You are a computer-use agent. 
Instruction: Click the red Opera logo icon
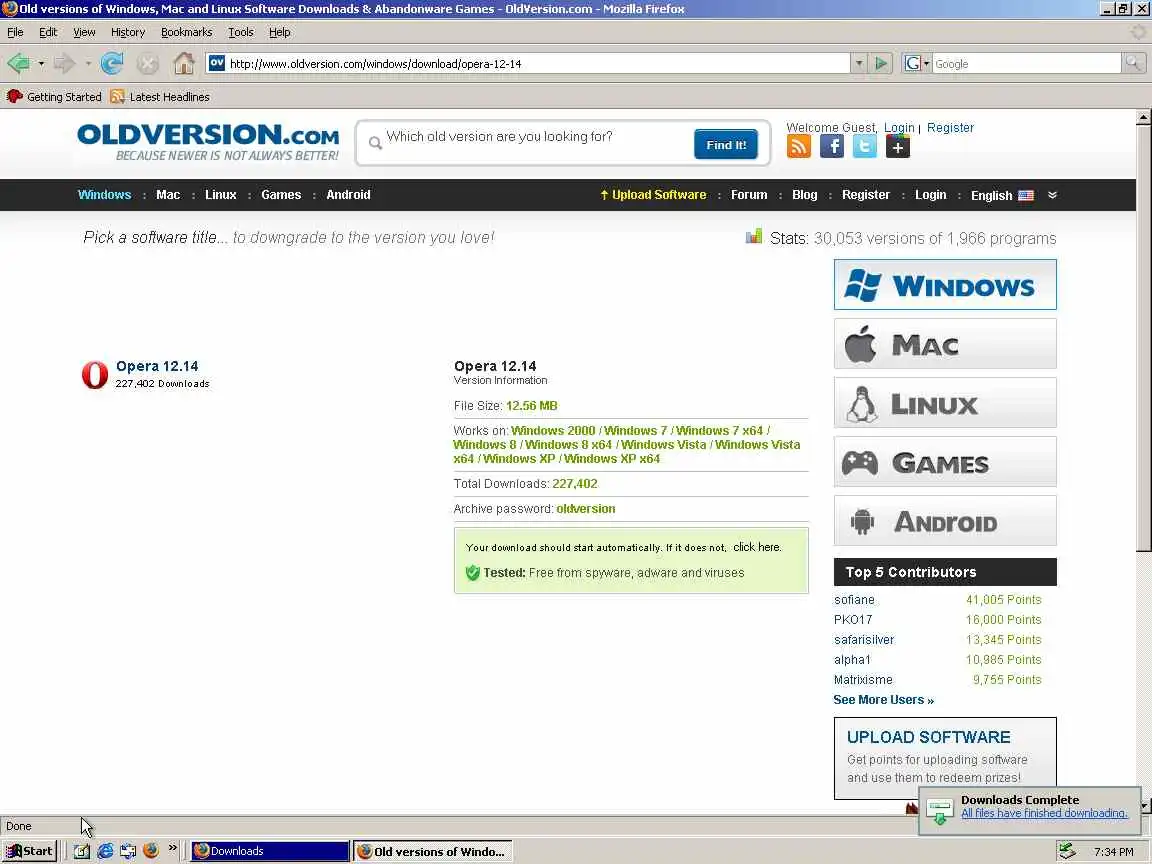[x=95, y=375]
